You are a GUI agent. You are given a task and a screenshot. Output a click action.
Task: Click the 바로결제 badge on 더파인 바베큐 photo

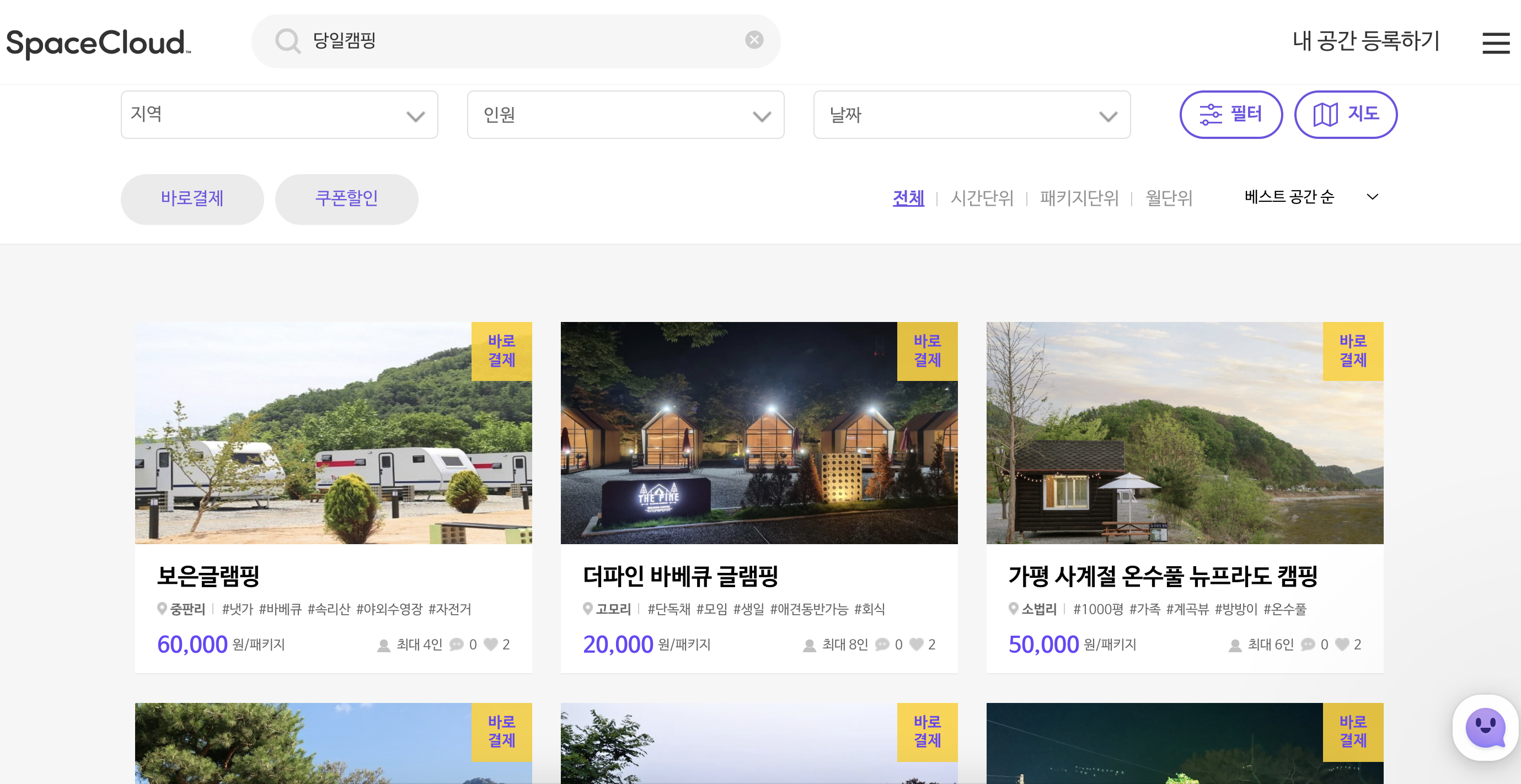[927, 351]
